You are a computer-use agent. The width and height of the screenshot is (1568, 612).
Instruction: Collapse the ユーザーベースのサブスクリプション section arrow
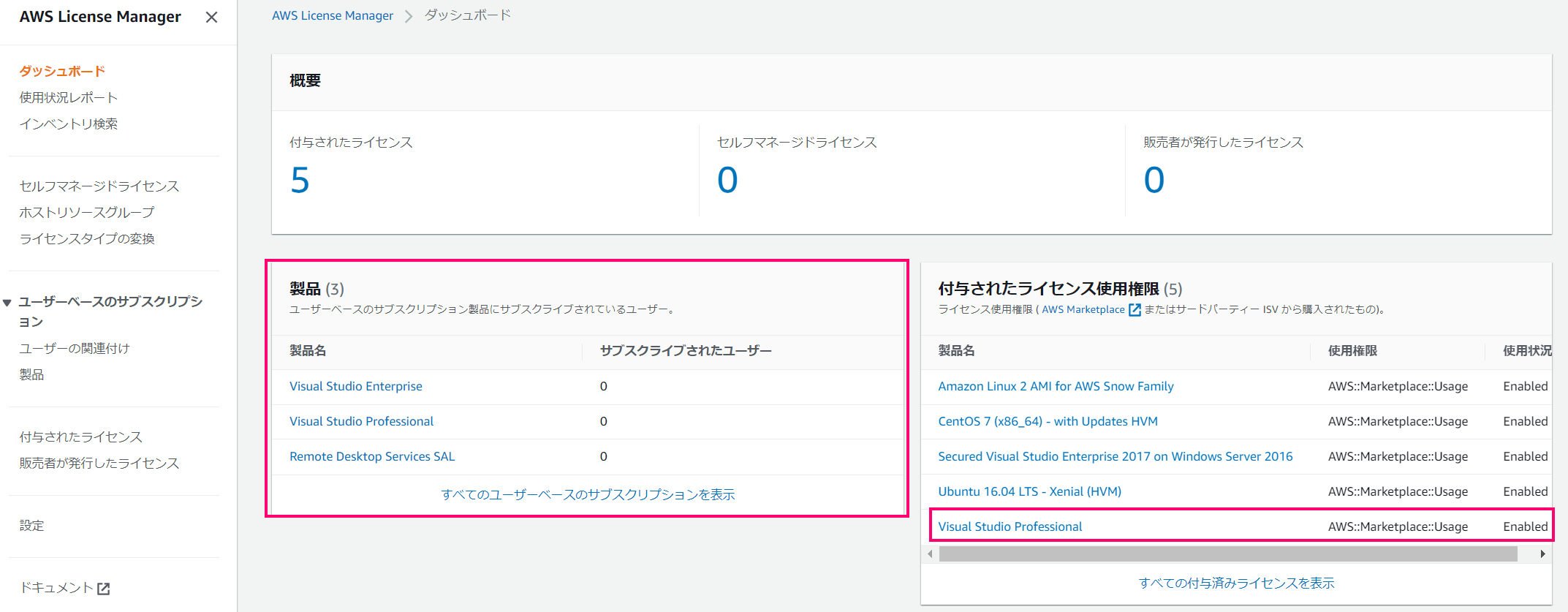7,302
